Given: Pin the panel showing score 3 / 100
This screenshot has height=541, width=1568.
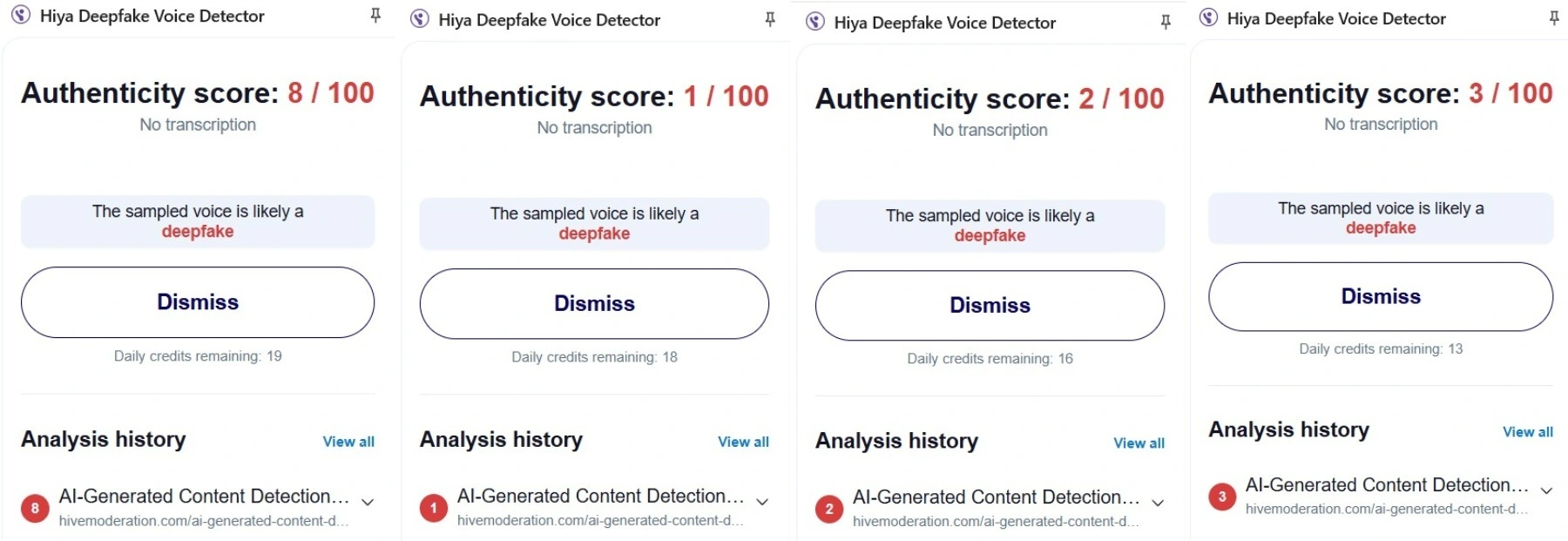Looking at the screenshot, I should (1554, 18).
